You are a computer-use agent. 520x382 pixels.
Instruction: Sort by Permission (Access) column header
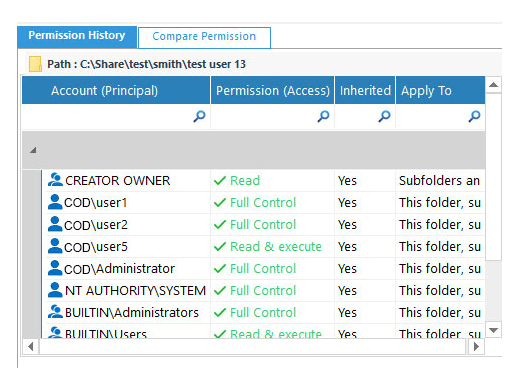pos(273,90)
